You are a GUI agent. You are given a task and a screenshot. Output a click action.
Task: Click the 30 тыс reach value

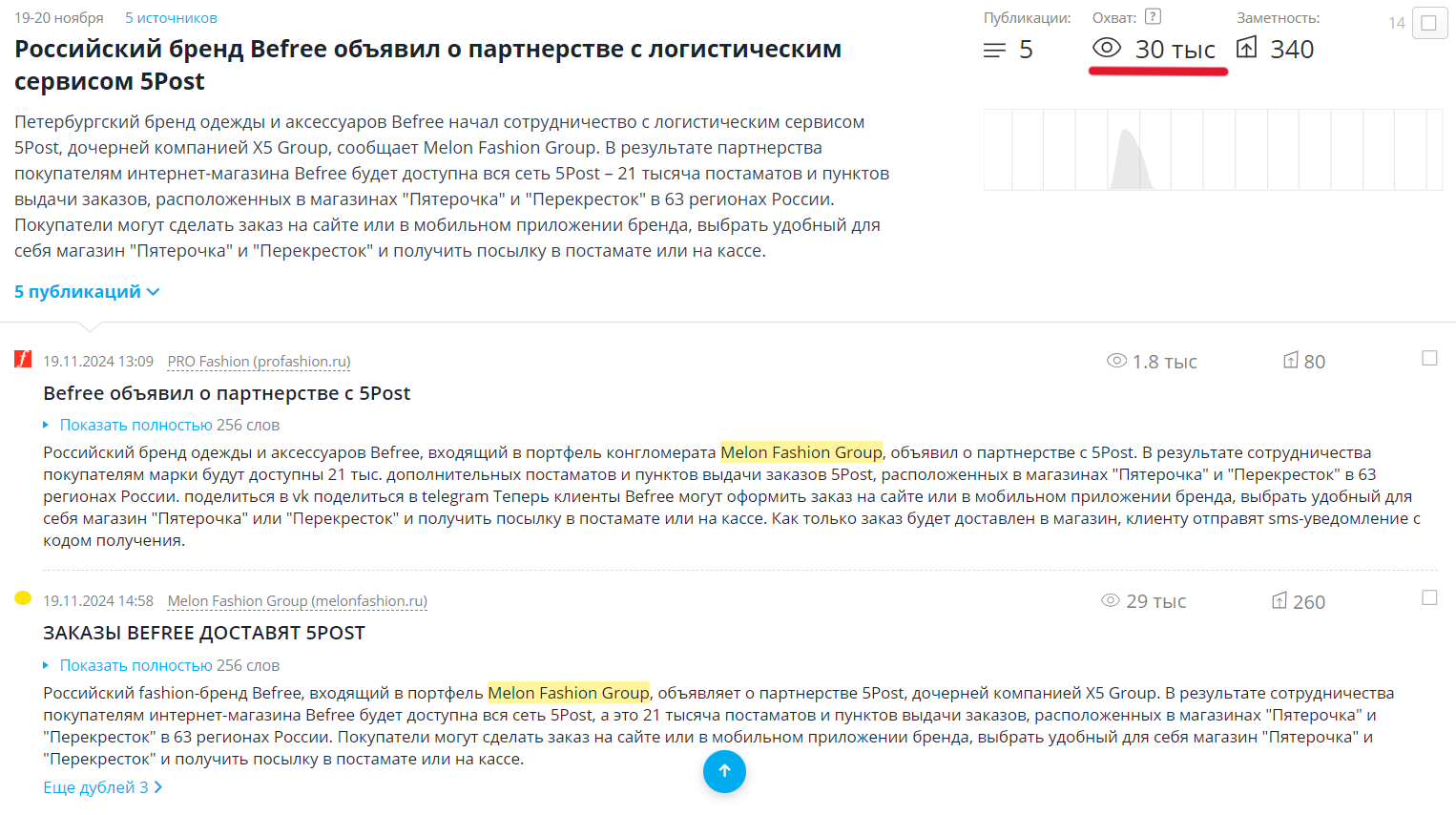click(x=1175, y=50)
